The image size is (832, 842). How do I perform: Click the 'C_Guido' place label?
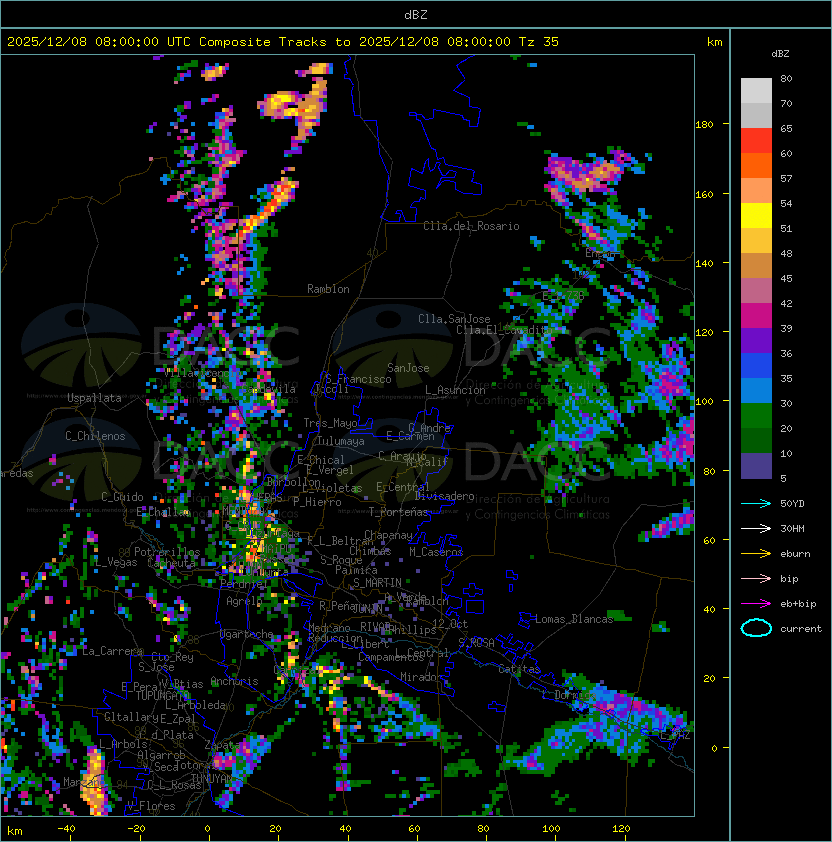tap(122, 497)
